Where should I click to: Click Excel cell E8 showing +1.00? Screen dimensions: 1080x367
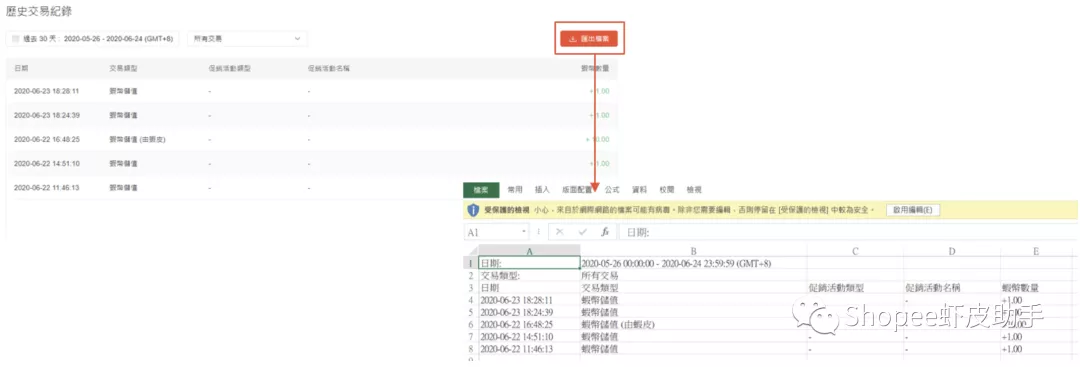click(x=1036, y=349)
